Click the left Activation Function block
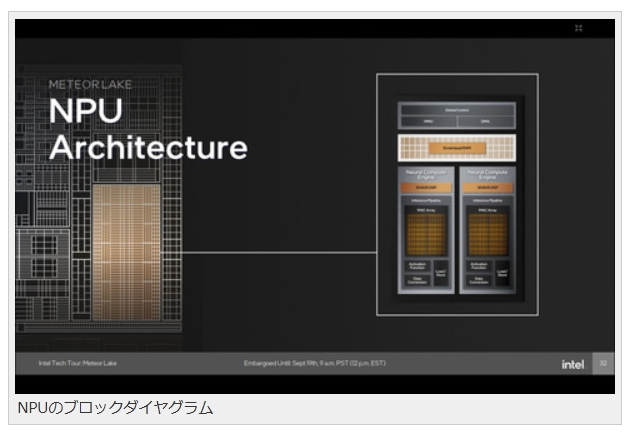The image size is (634, 432). click(418, 267)
